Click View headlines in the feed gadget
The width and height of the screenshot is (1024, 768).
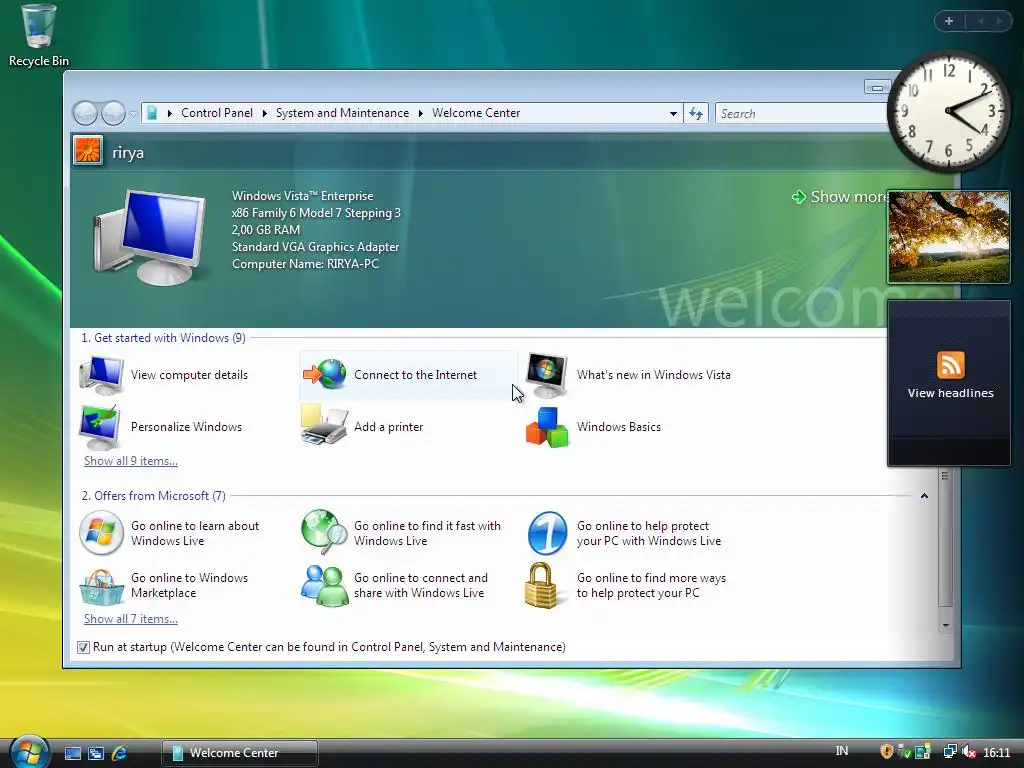950,393
